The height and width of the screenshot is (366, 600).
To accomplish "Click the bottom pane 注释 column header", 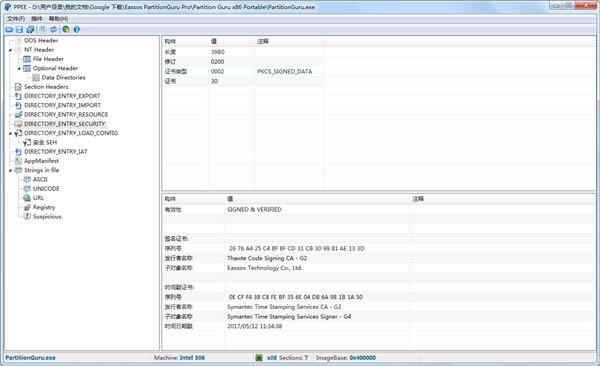I will [502, 199].
